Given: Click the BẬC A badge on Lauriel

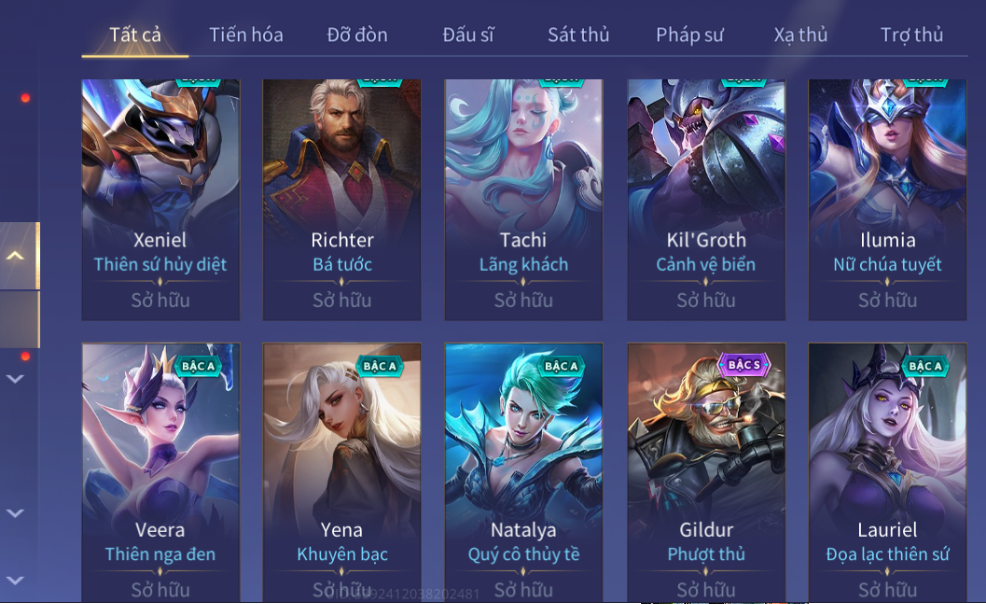Looking at the screenshot, I should click(x=925, y=366).
